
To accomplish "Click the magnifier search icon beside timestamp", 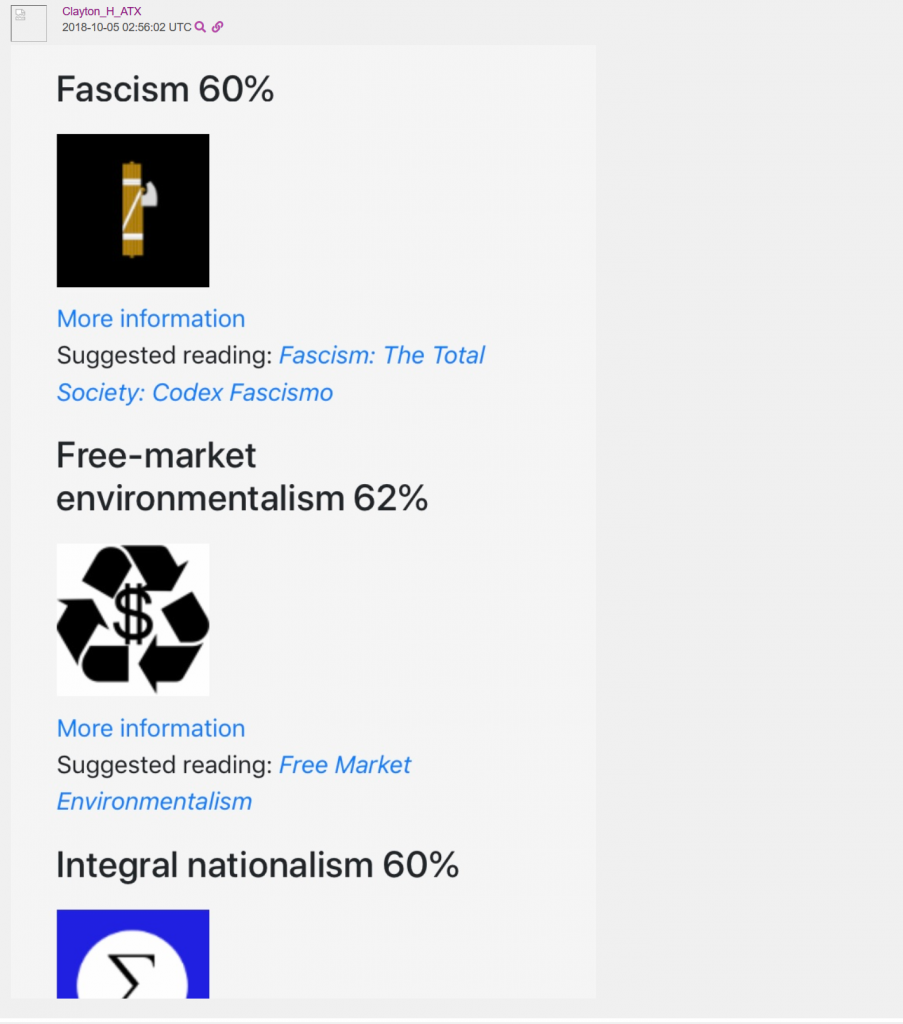I will click(x=200, y=27).
